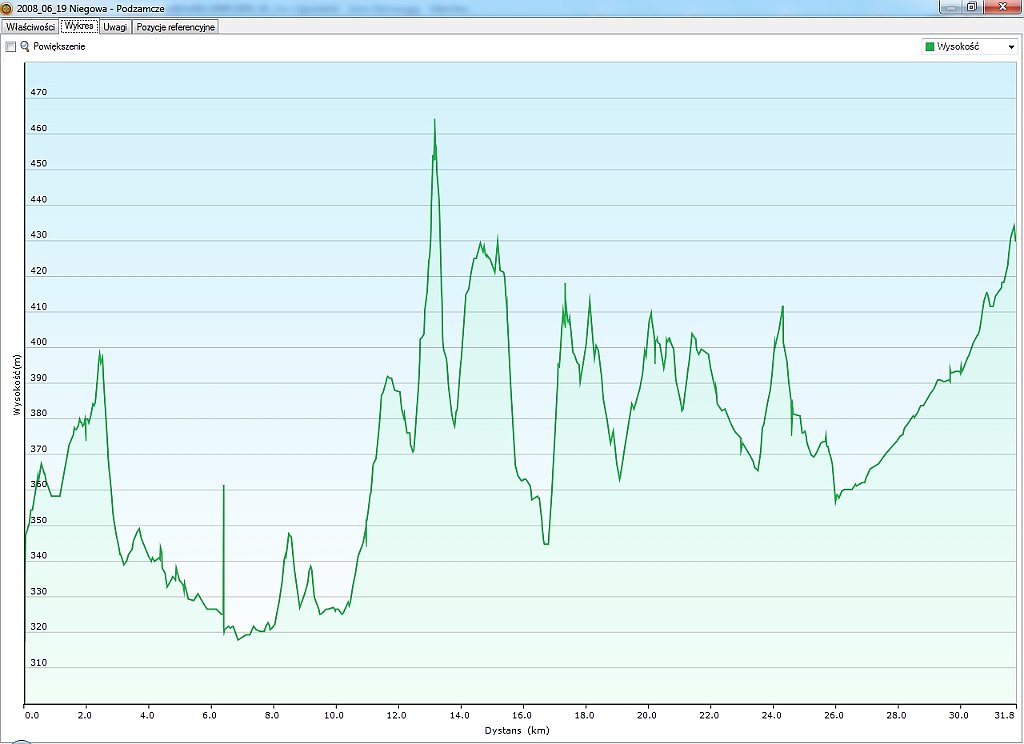The width and height of the screenshot is (1024, 744).
Task: Switch to the Właściwości tab
Action: 29,27
